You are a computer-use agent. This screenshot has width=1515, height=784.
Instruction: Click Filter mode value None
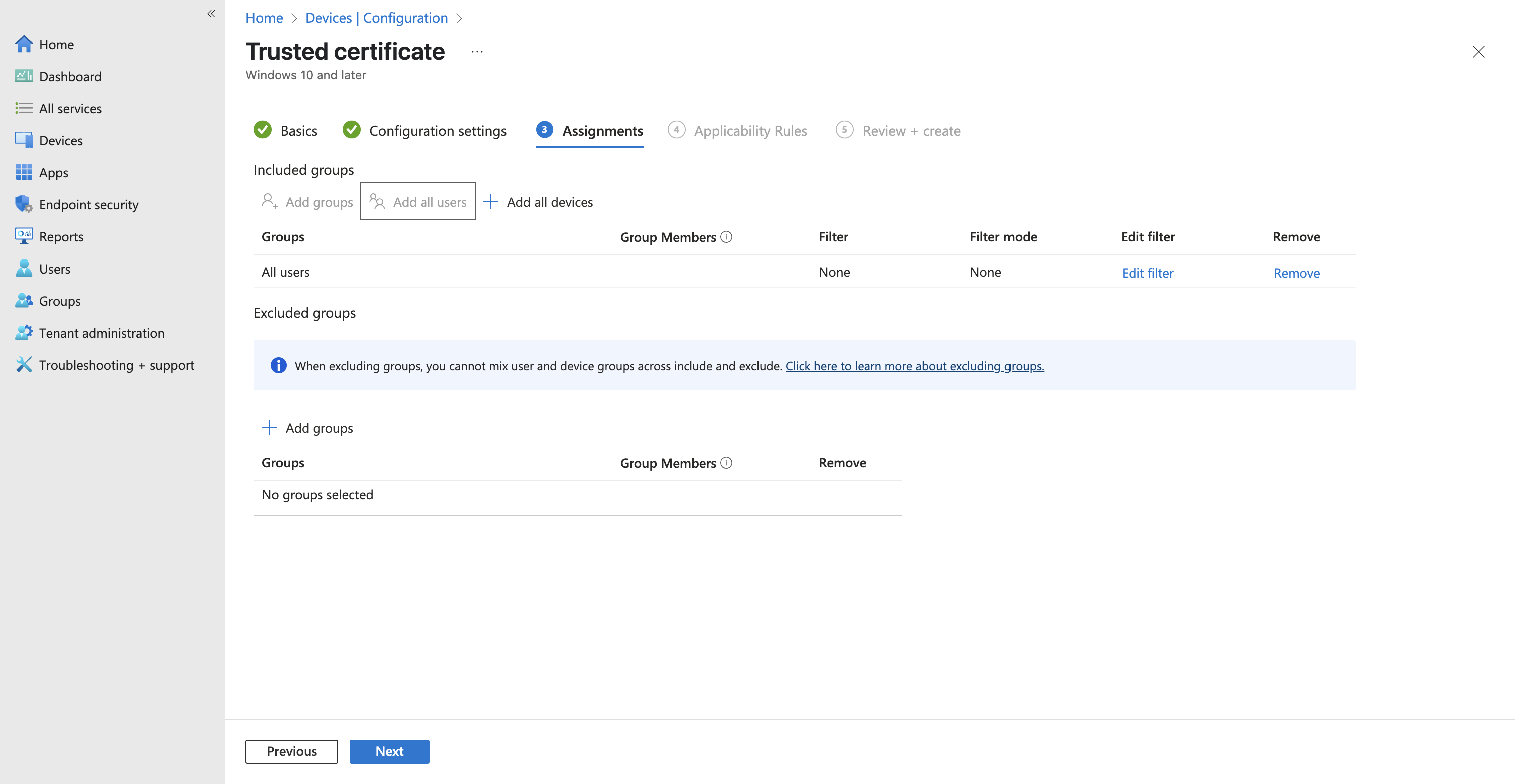click(985, 272)
